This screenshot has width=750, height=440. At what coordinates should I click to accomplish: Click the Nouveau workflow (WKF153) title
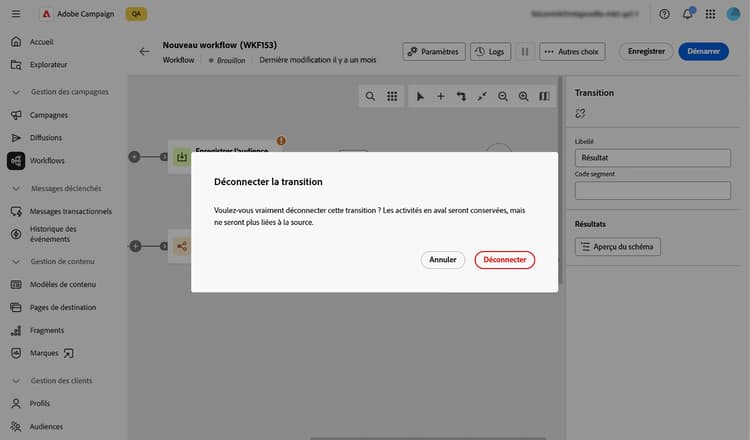point(220,45)
